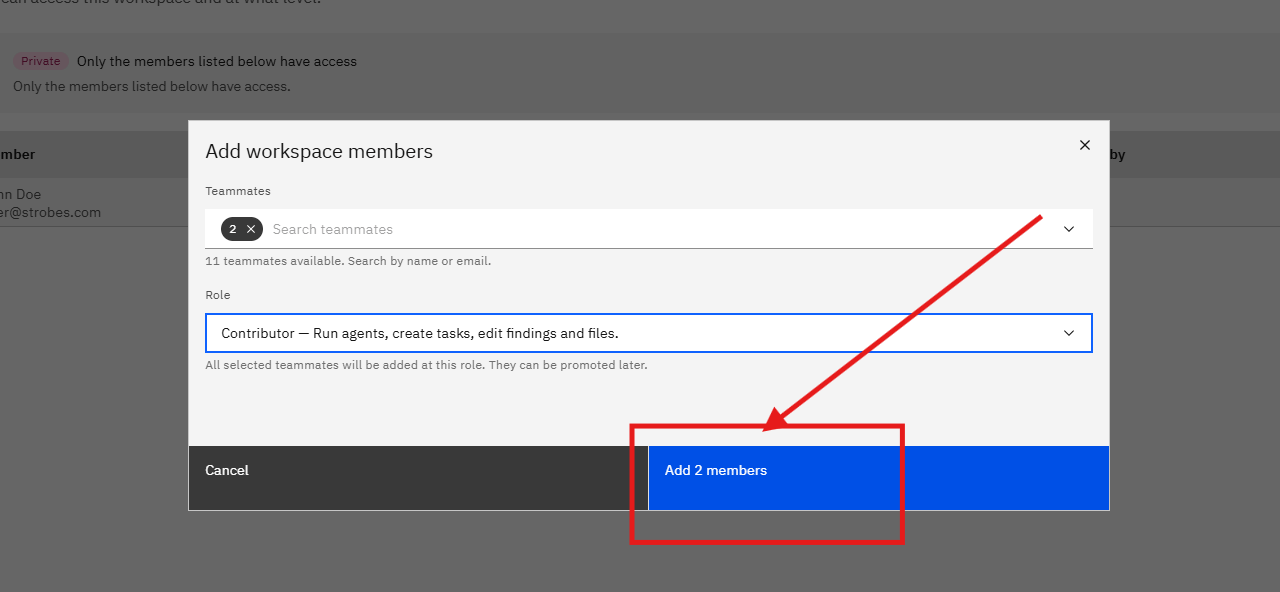The height and width of the screenshot is (592, 1280).
Task: Click the 'Add workspace members' dialog title
Action: (319, 152)
